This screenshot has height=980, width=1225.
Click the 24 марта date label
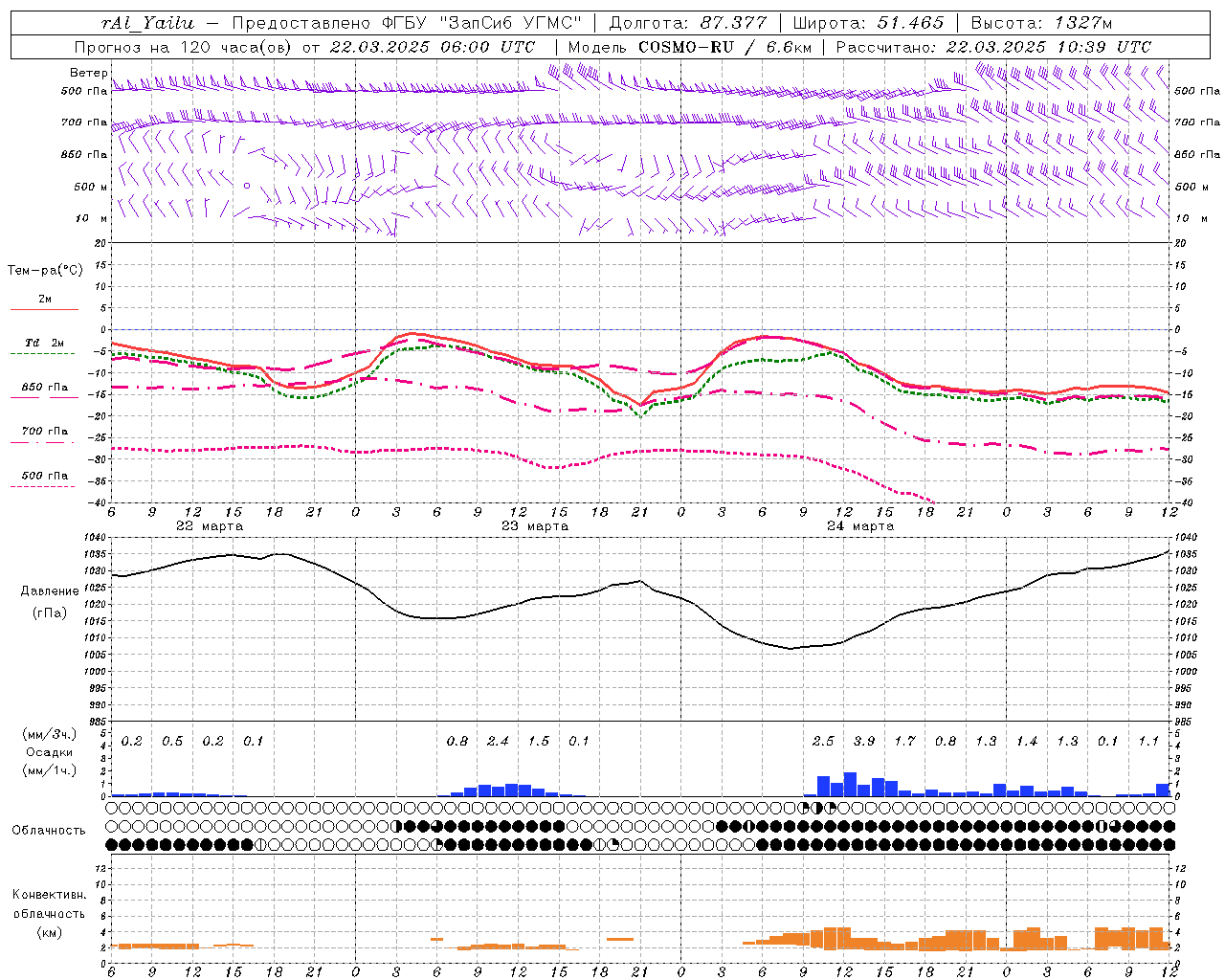click(x=860, y=526)
